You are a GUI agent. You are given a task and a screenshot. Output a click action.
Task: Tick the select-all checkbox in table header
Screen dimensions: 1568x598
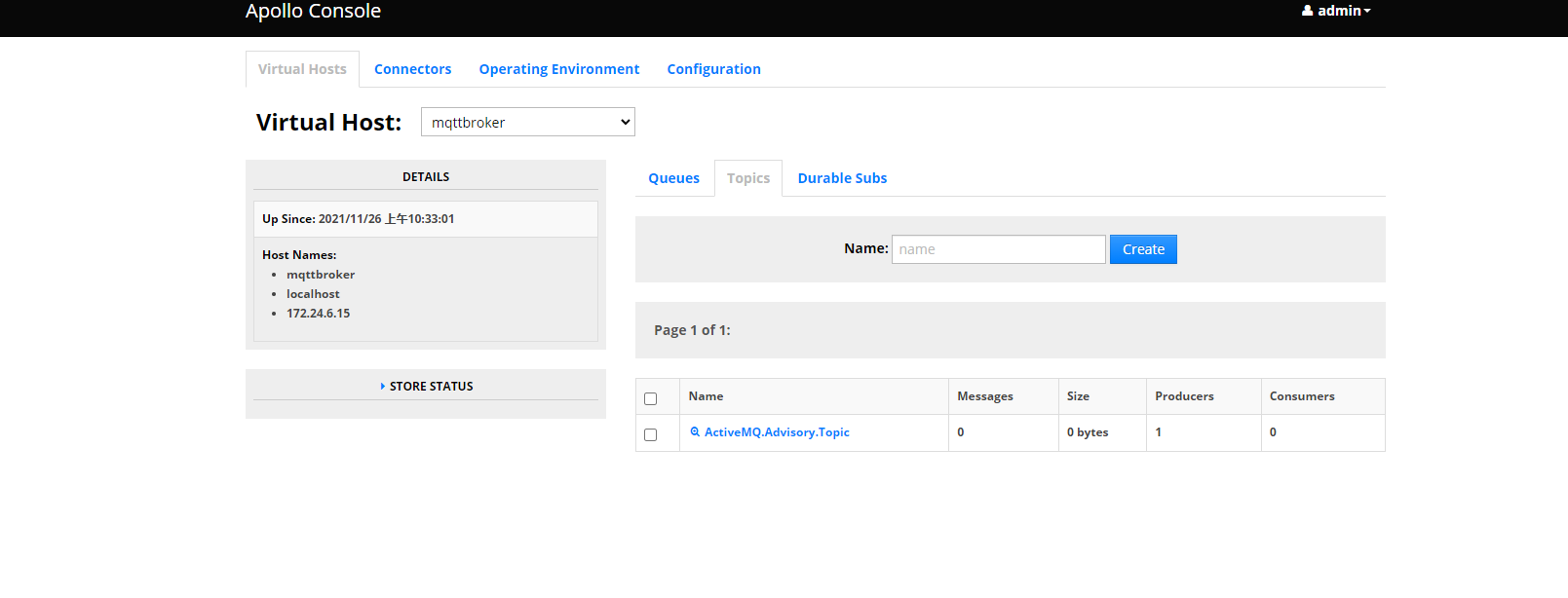tap(651, 398)
